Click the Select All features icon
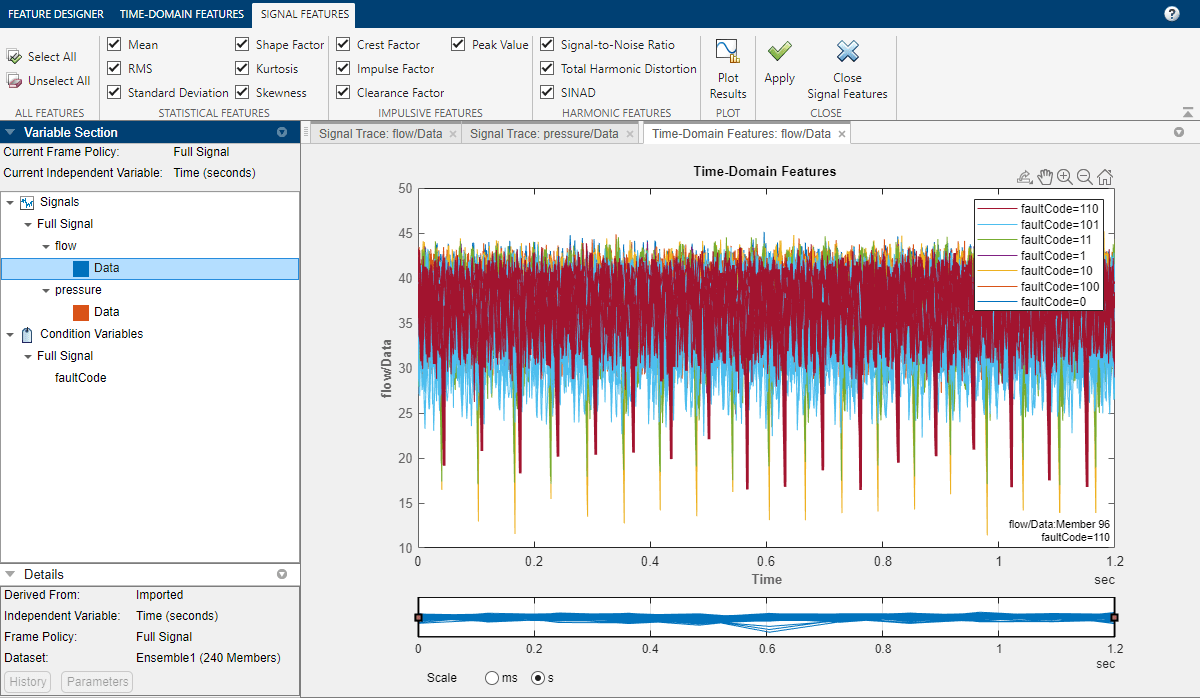Screen dimensions: 1200x698 (x=15, y=57)
